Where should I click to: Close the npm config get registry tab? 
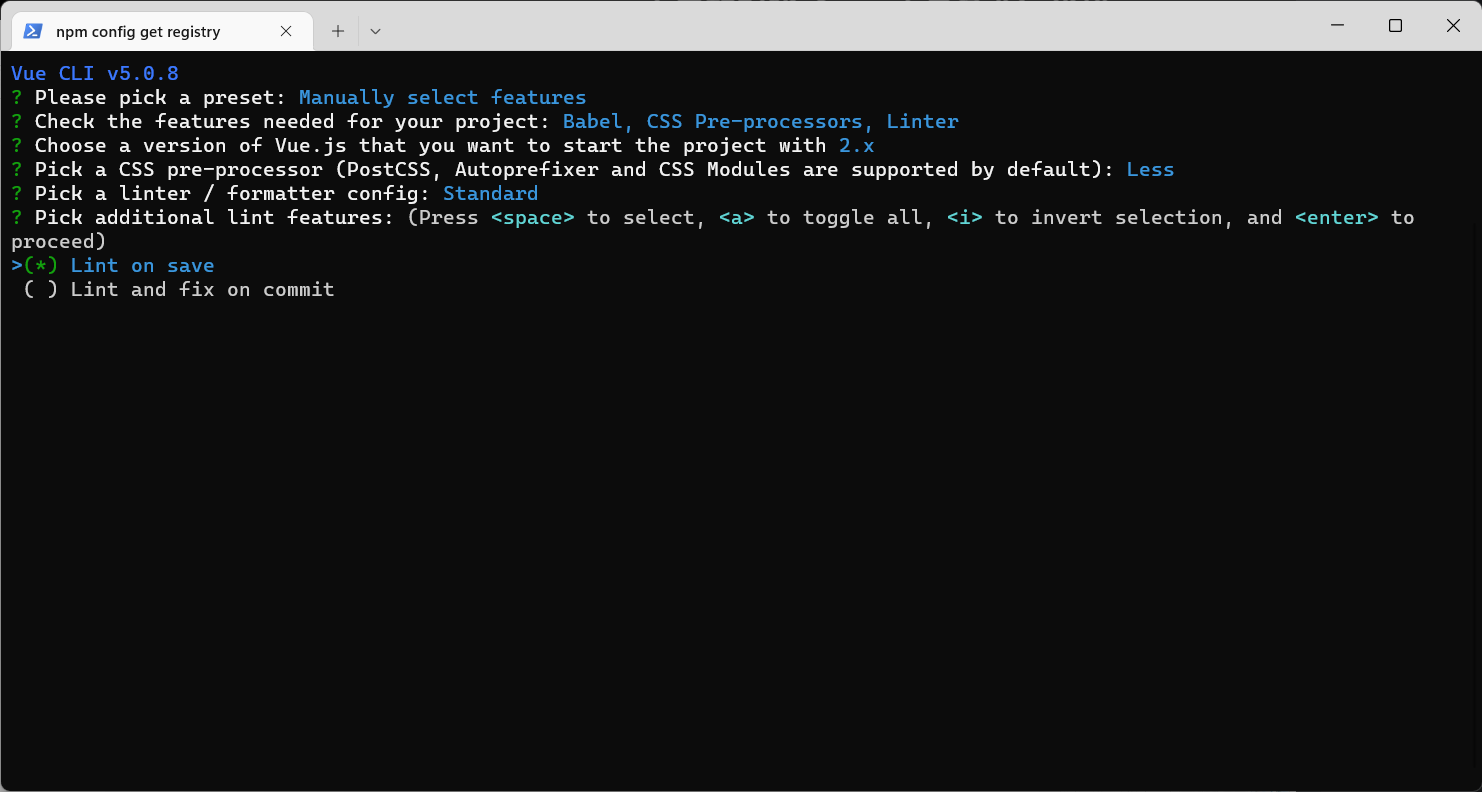(287, 31)
